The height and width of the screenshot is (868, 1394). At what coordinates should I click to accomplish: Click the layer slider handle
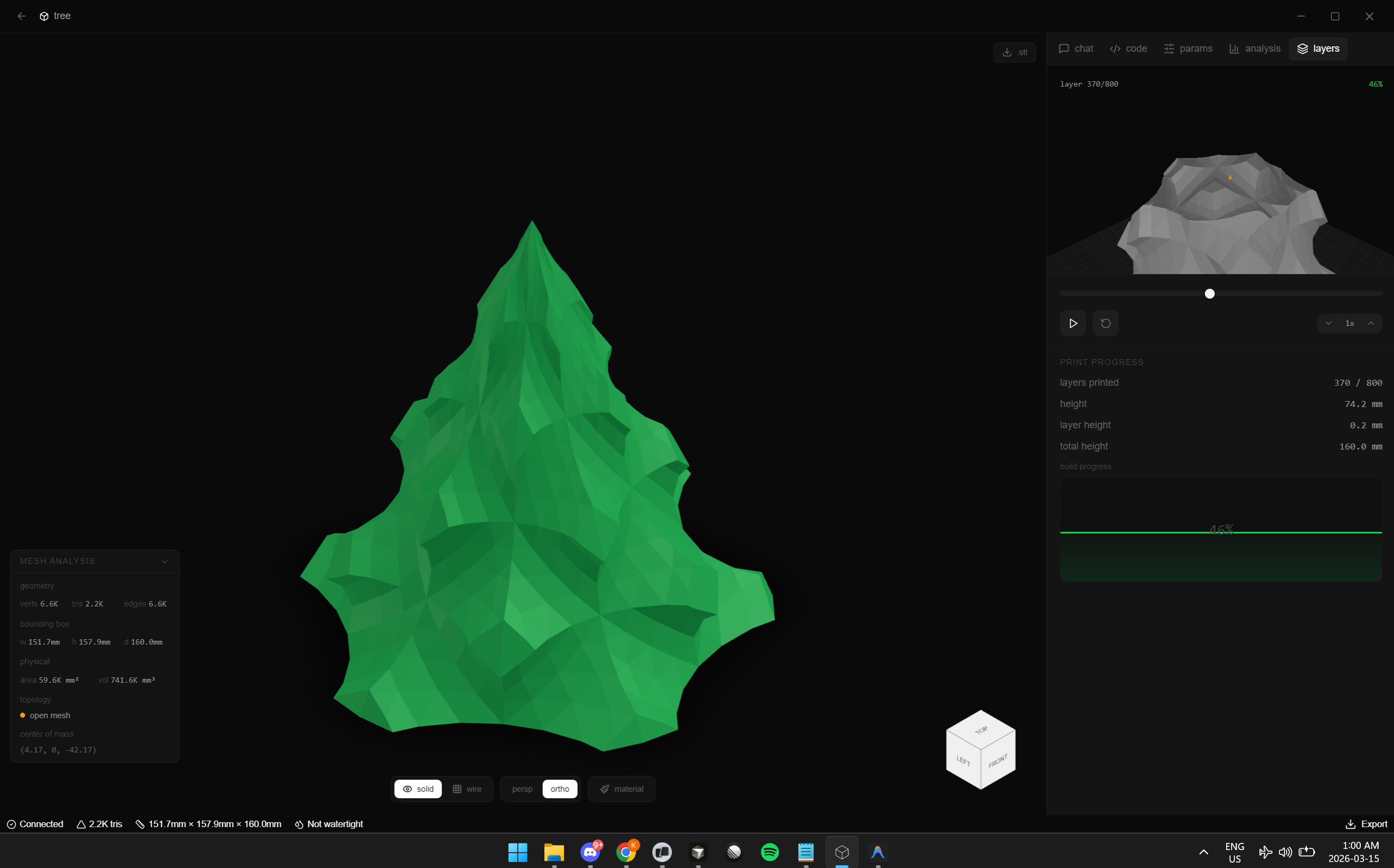tap(1210, 294)
